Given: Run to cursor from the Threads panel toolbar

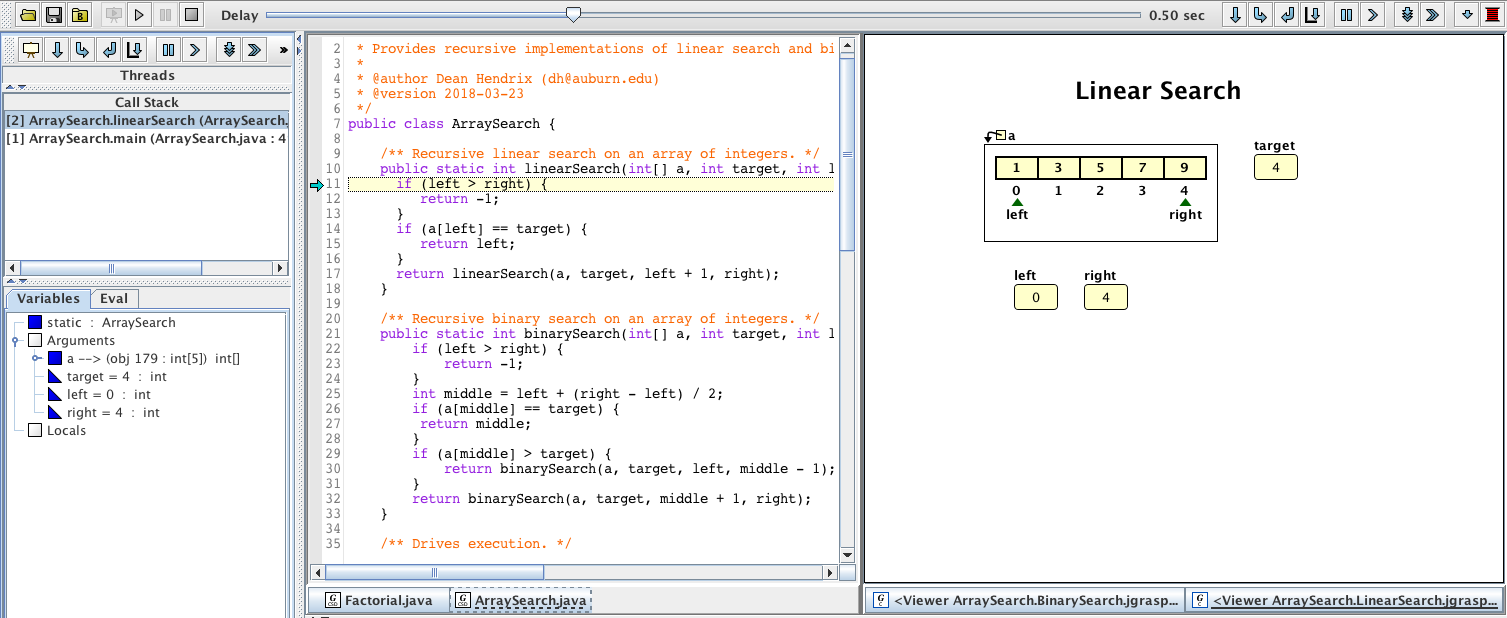Looking at the screenshot, I should 135,49.
